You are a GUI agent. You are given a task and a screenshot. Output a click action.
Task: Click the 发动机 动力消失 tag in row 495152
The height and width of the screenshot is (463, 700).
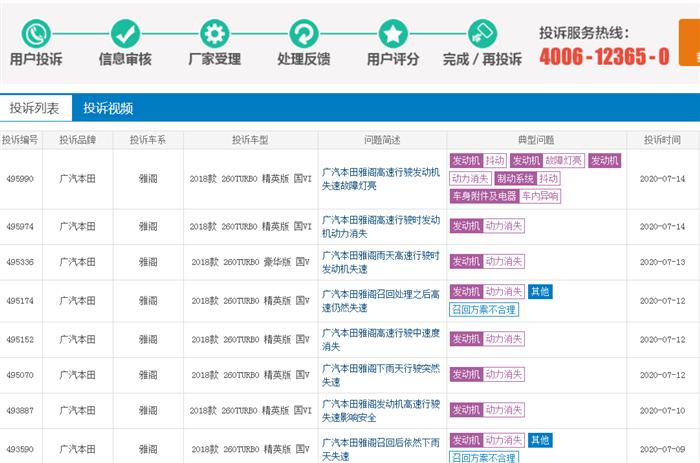click(x=487, y=339)
